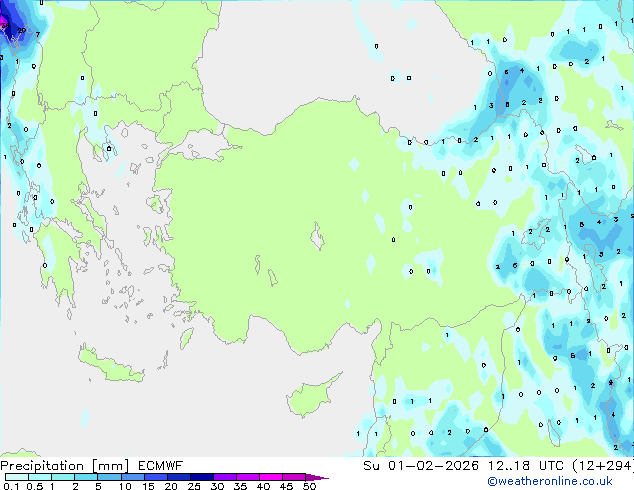Pick the 10–15 mm legend swatch
The height and width of the screenshot is (490, 634).
click(x=132, y=477)
